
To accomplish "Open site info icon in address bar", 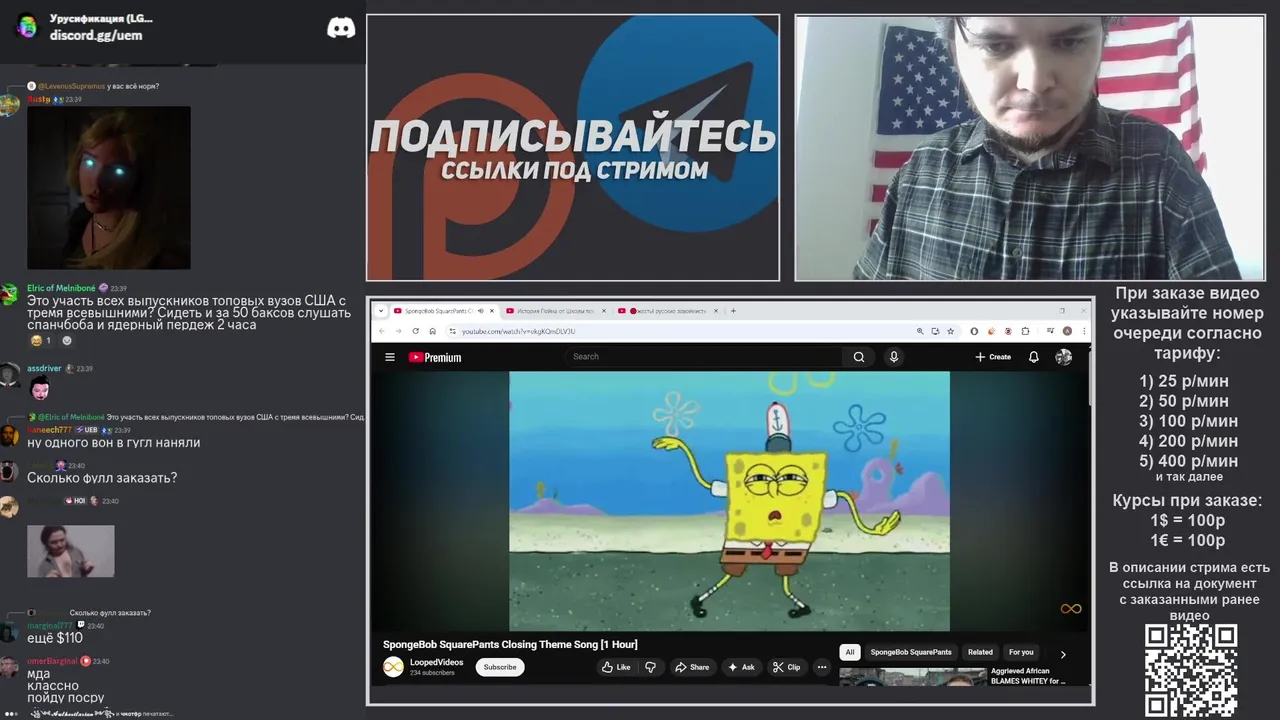I will click(452, 331).
